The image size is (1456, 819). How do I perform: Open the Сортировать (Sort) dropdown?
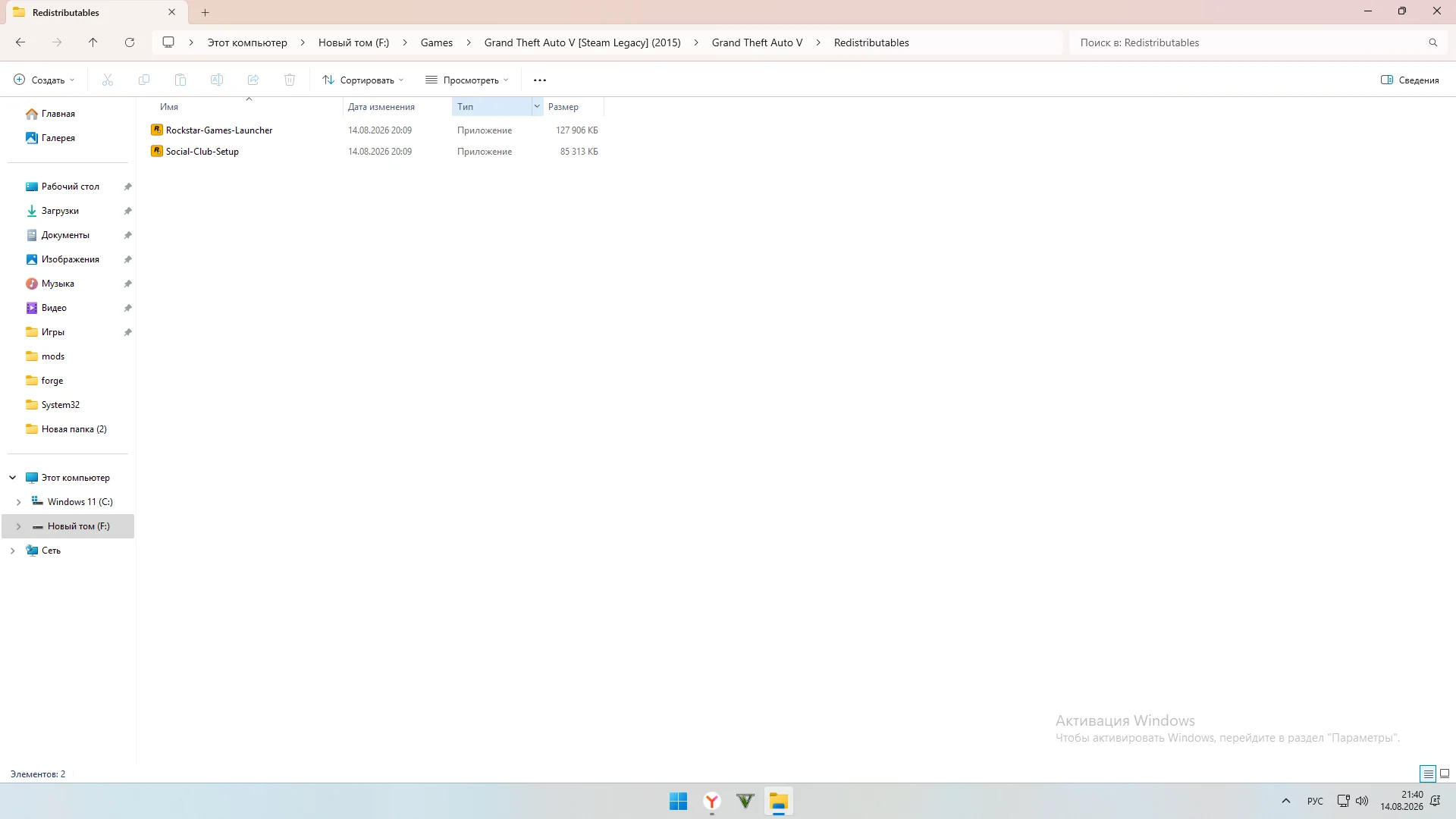pyautogui.click(x=363, y=80)
